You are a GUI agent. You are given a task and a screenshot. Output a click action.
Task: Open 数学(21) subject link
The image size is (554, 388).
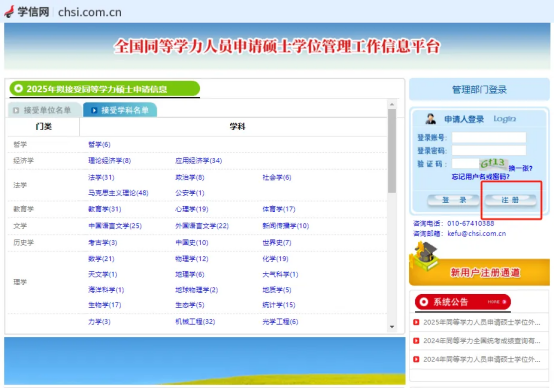pyautogui.click(x=101, y=259)
